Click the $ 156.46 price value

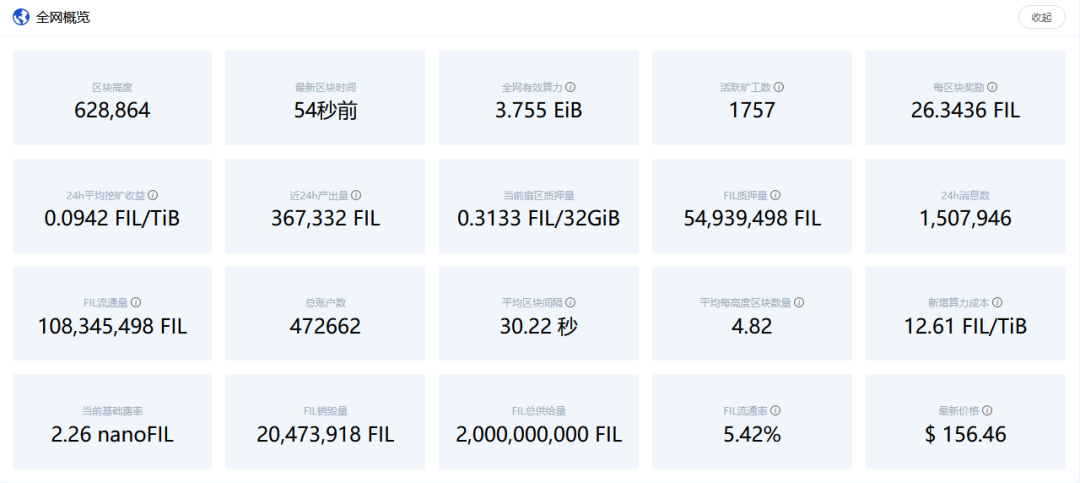pyautogui.click(x=966, y=434)
